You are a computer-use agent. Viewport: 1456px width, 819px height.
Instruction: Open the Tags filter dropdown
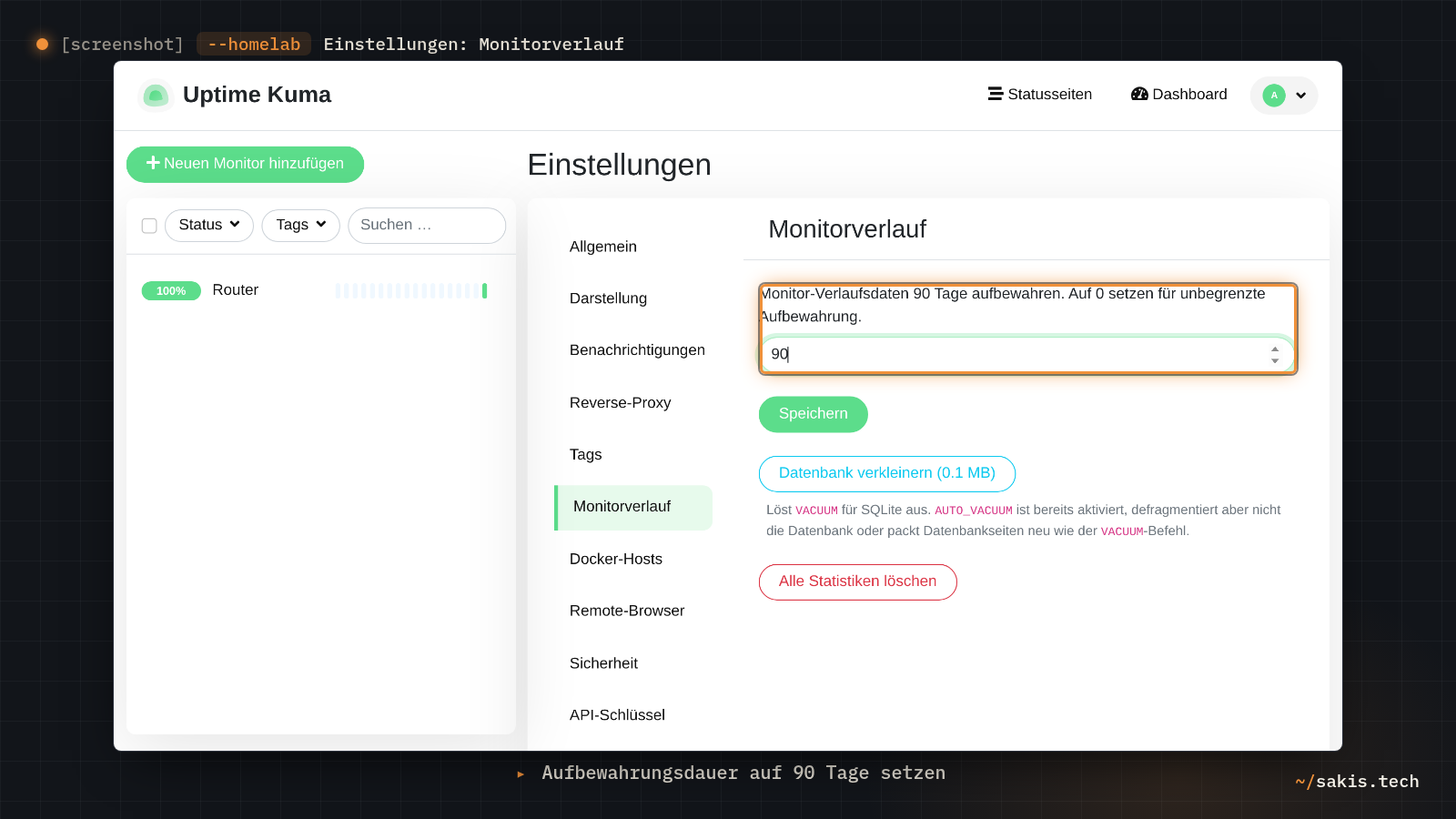(301, 225)
